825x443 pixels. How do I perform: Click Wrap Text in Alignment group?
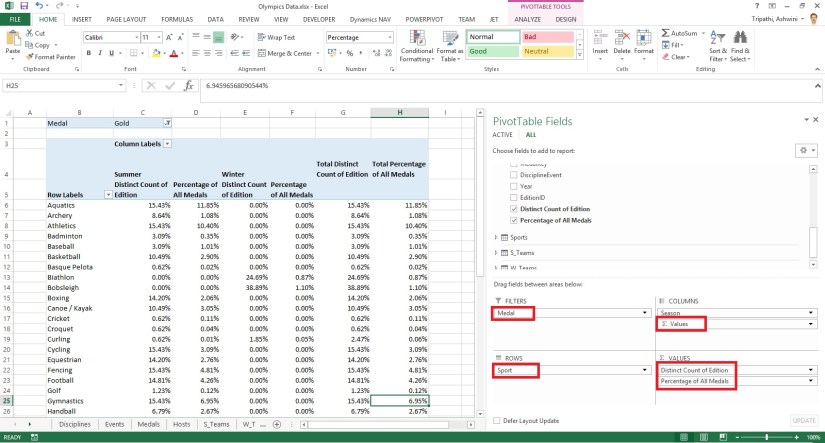pos(276,37)
